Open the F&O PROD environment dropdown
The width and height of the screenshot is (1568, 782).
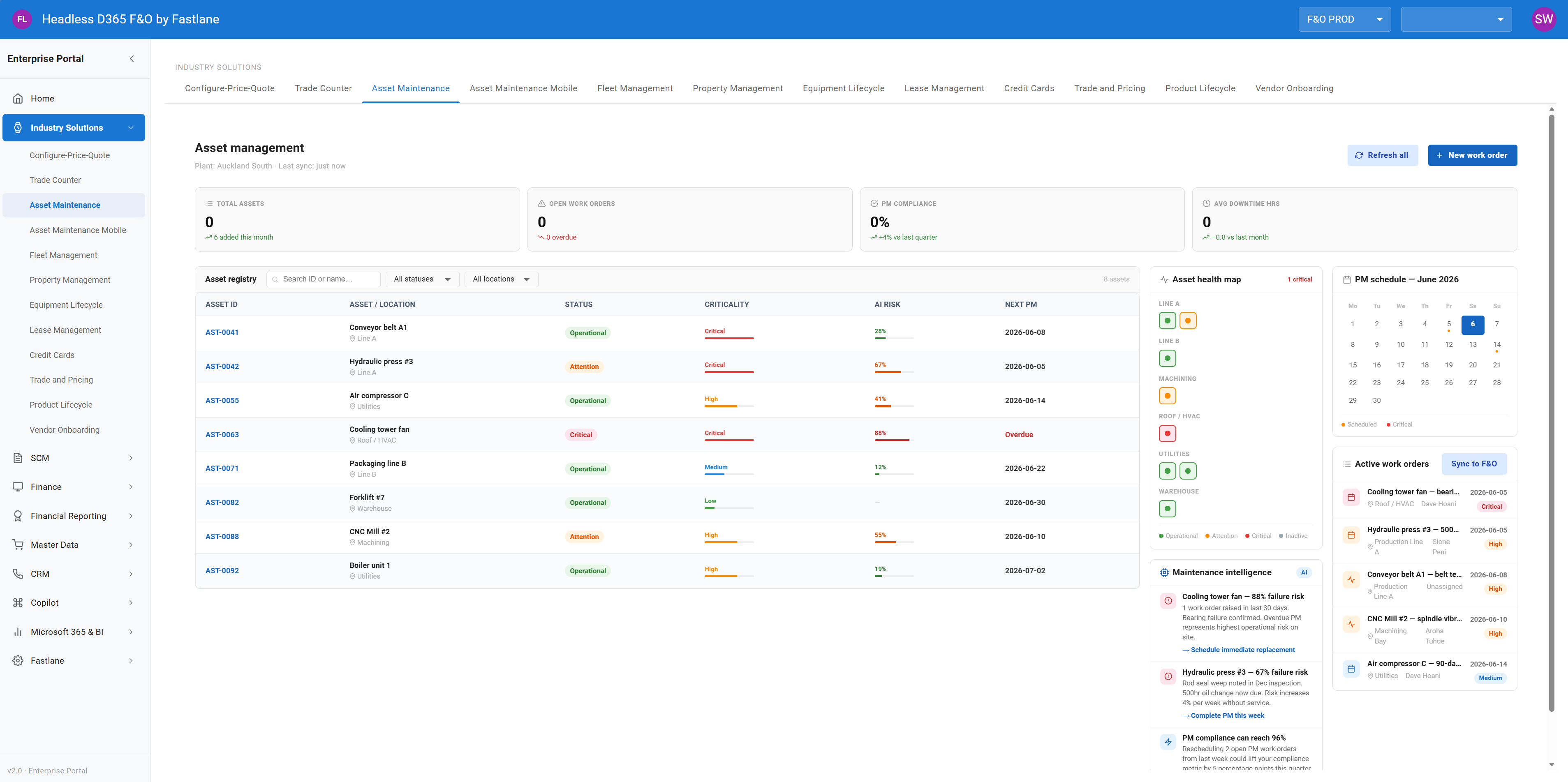[1344, 19]
